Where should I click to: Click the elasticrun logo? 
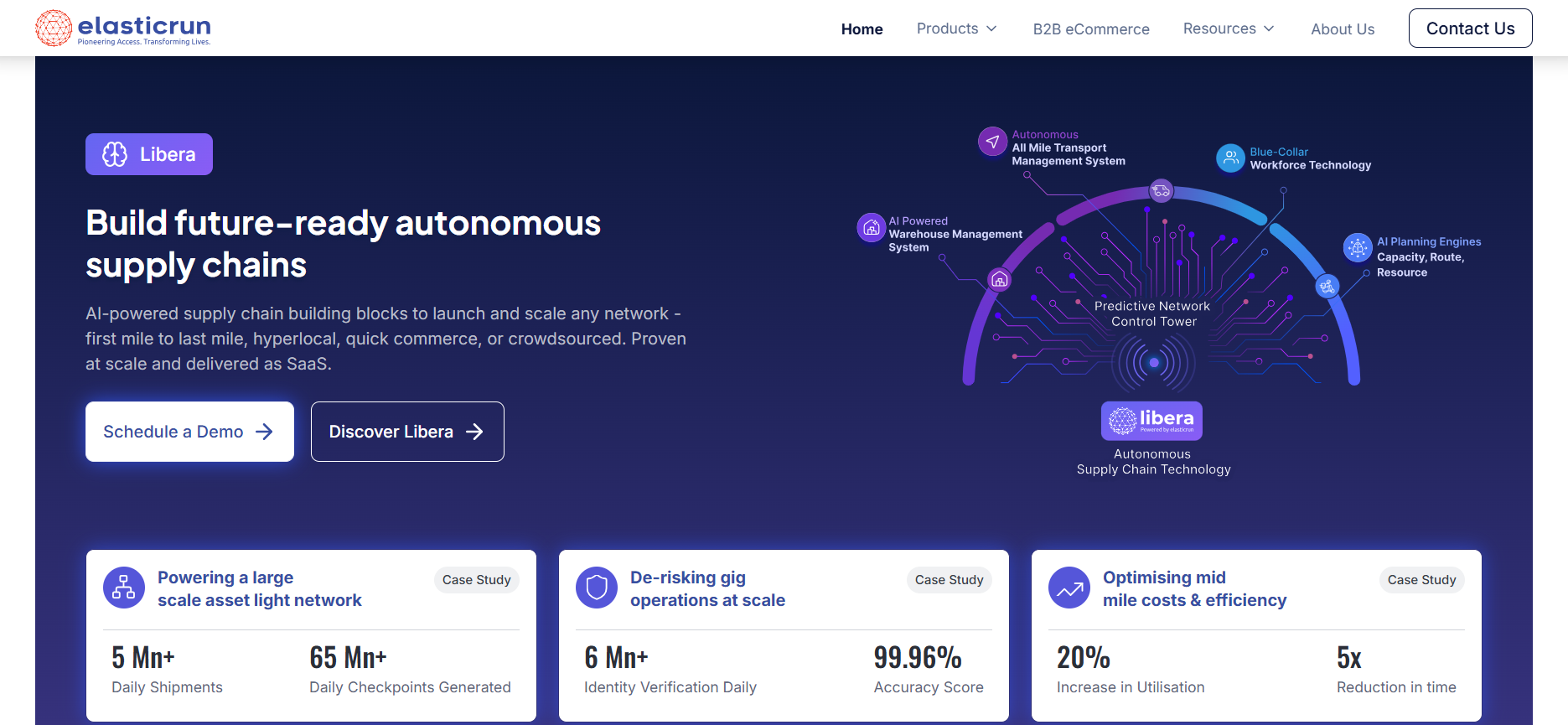(x=123, y=28)
